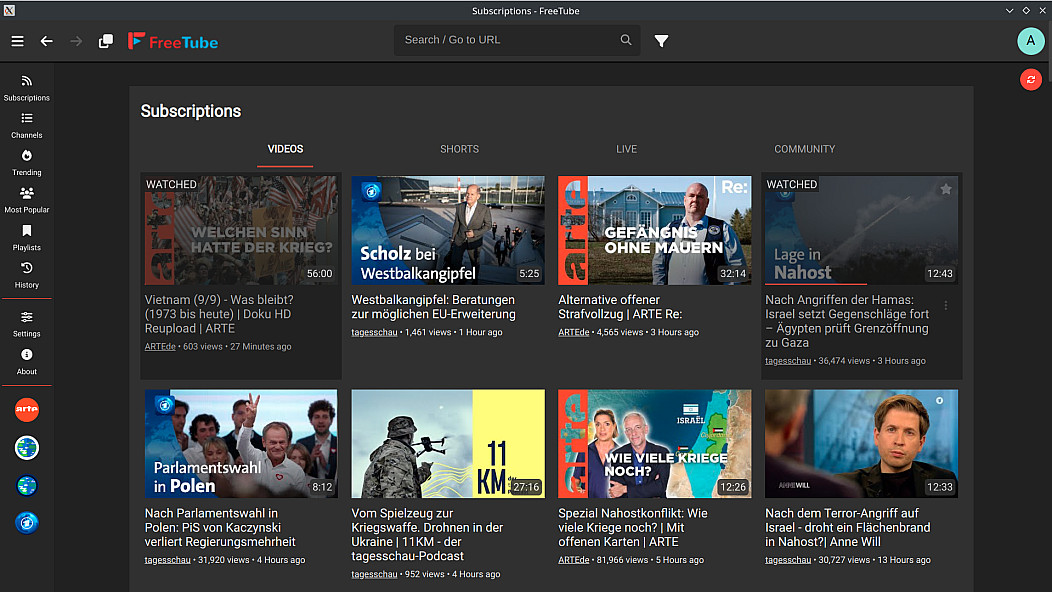Screen dimensions: 1052x592
Task: Go to Most Popular in sidebar
Action: point(27,199)
